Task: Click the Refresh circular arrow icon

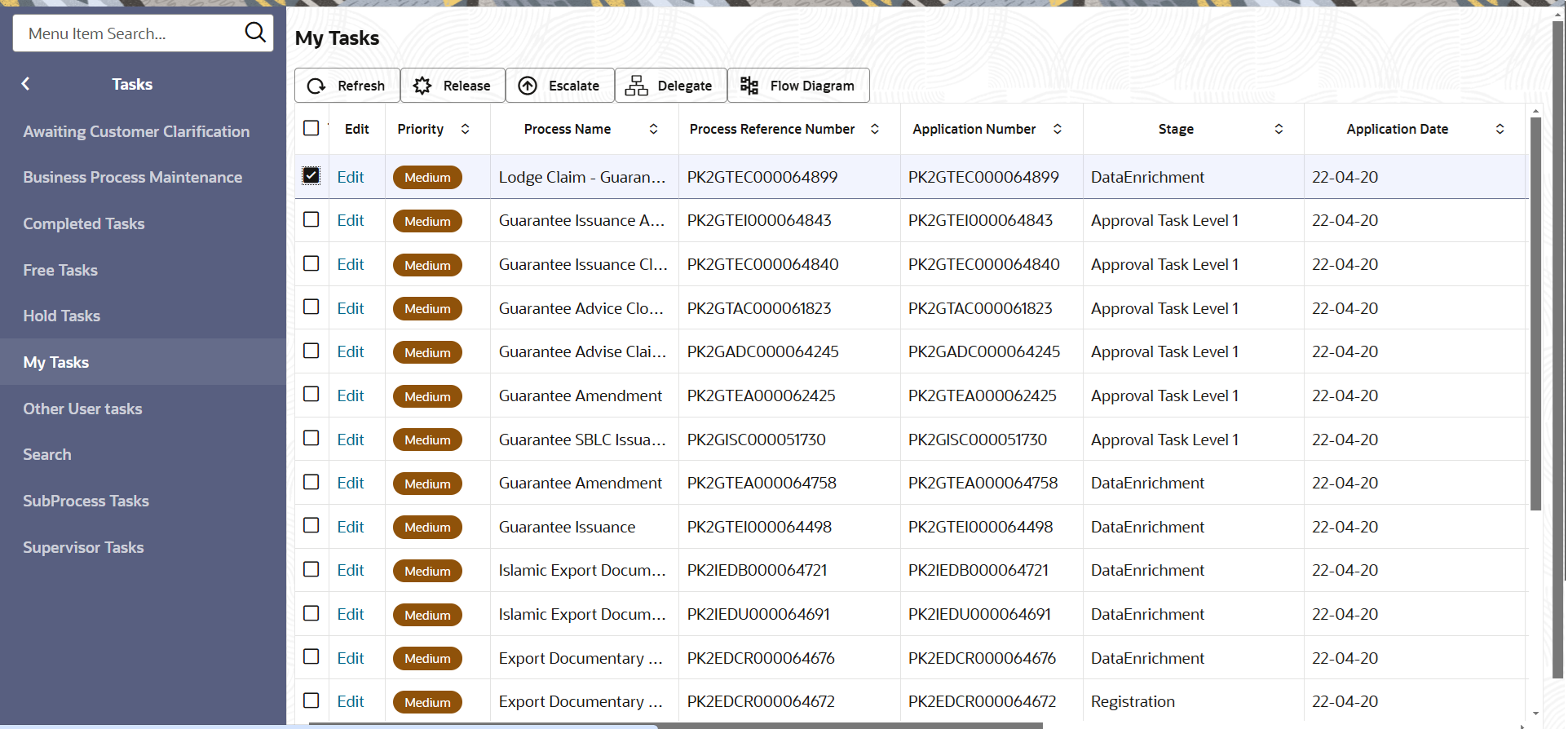Action: coord(316,86)
